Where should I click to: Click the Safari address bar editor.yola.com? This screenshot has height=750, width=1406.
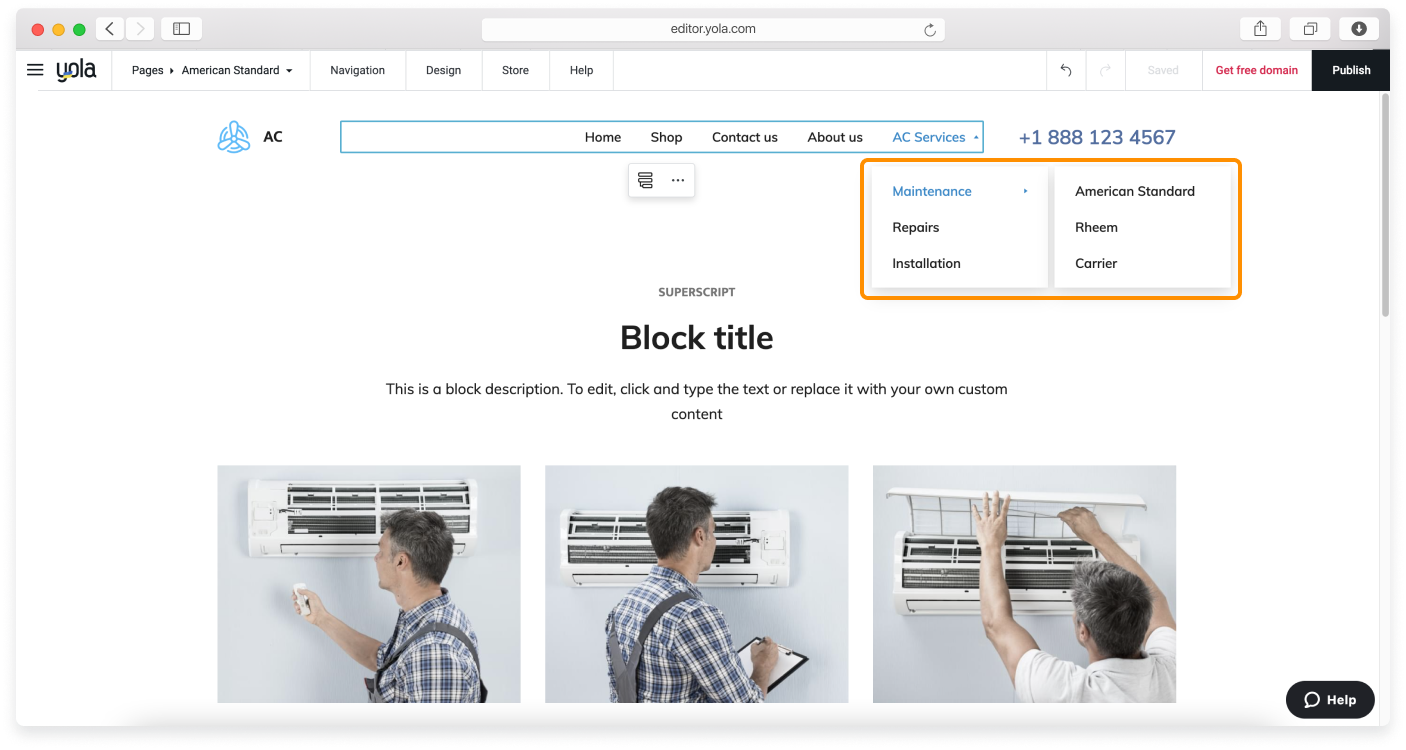pos(713,29)
